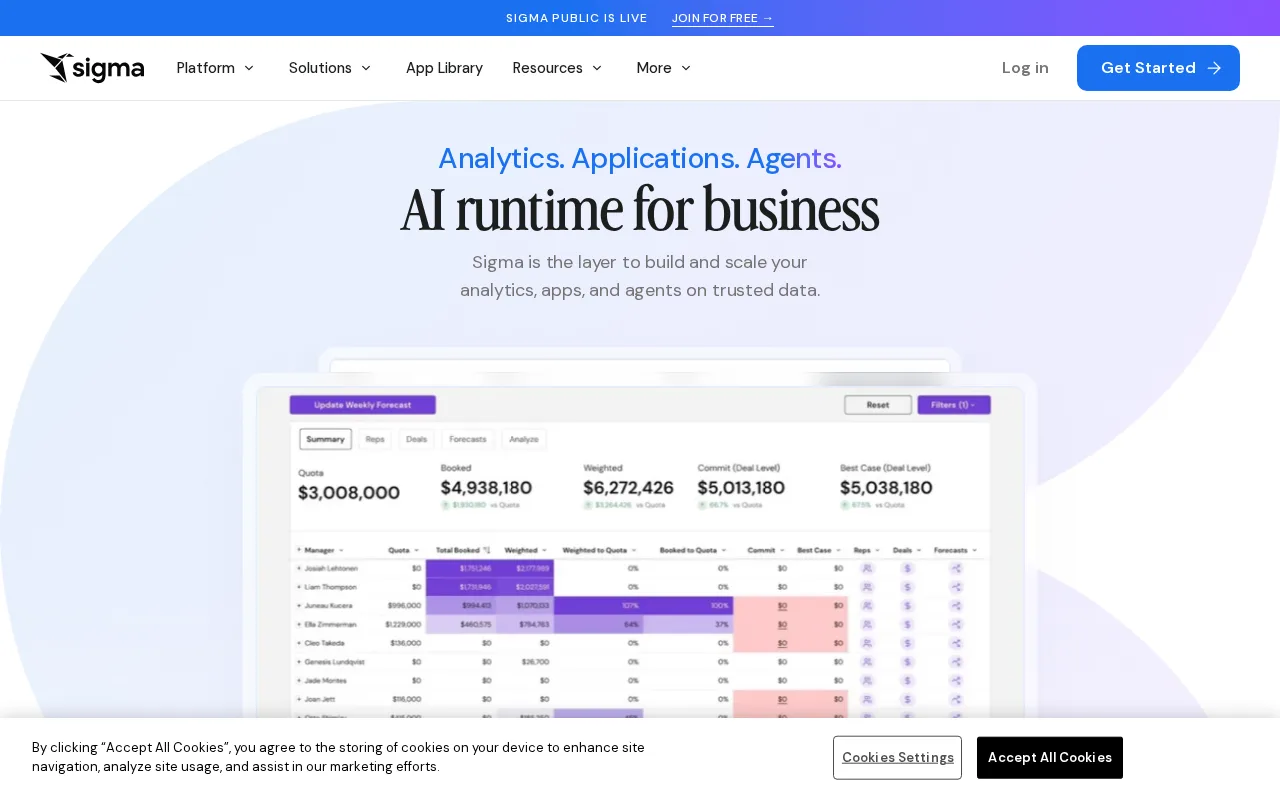Click the Forecasts icon for Juneau Kucera

coord(956,605)
